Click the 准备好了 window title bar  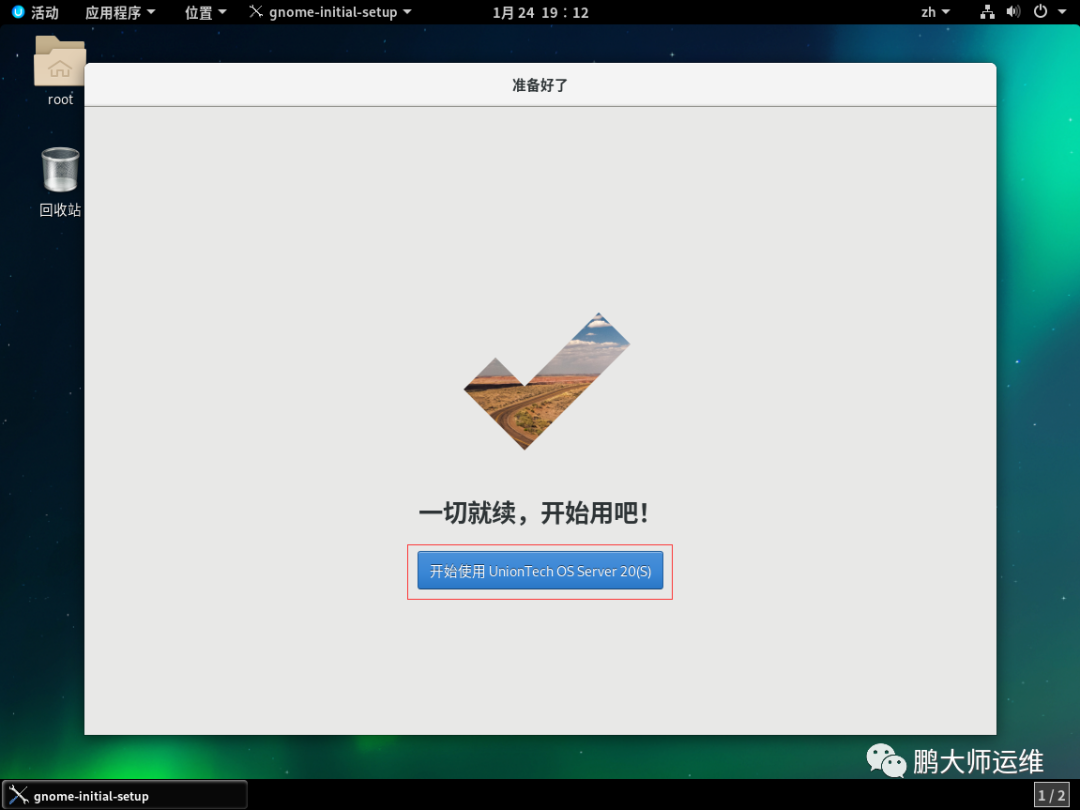coord(540,85)
